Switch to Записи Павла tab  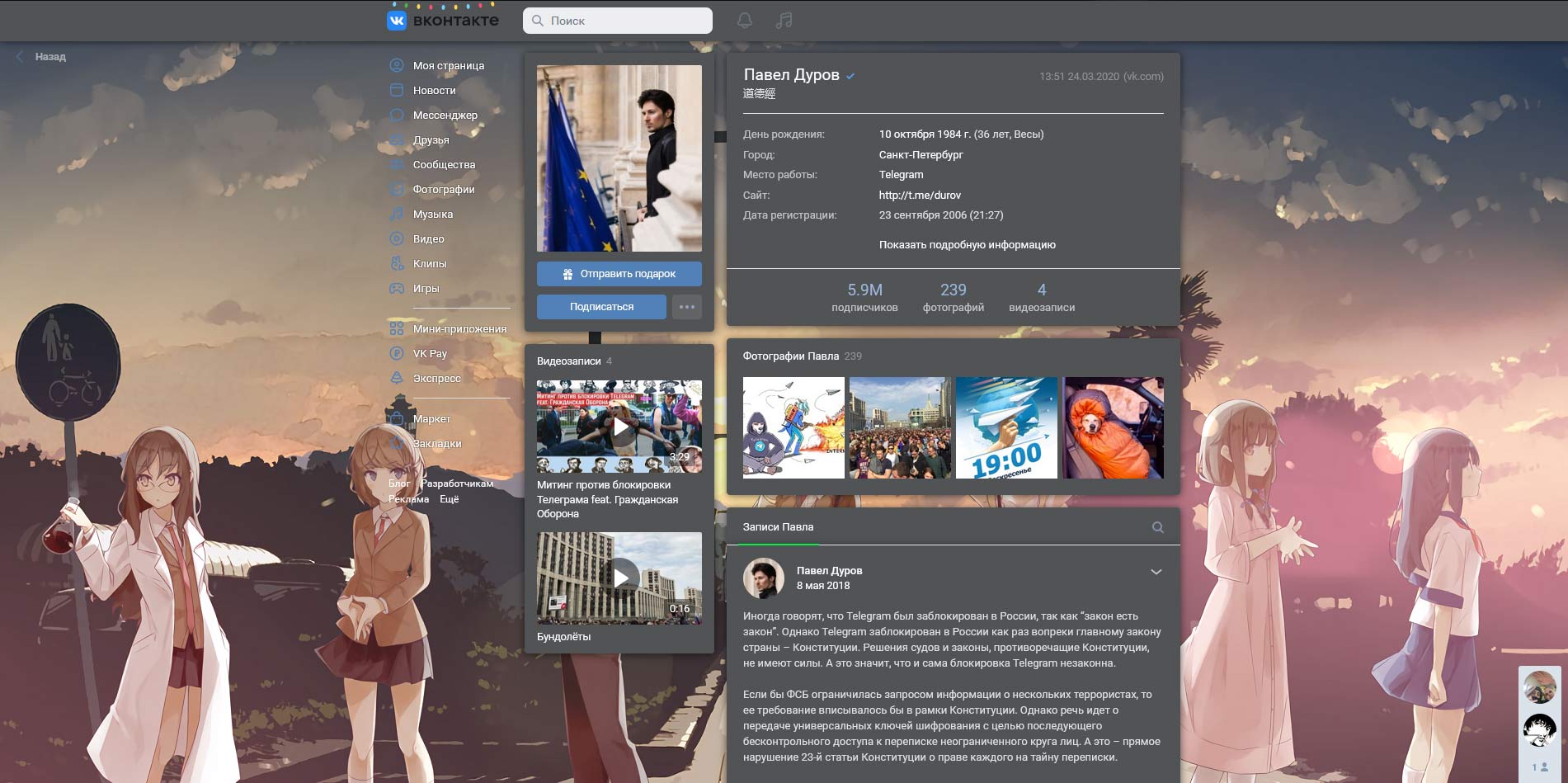pyautogui.click(x=778, y=527)
